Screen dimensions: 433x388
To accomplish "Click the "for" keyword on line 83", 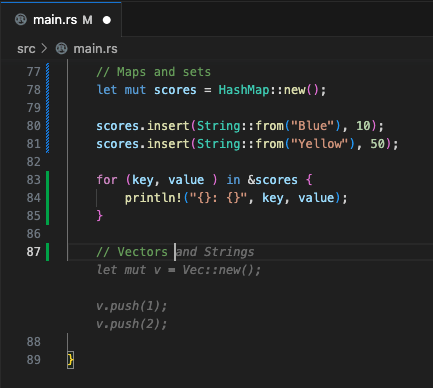I will tap(107, 180).
